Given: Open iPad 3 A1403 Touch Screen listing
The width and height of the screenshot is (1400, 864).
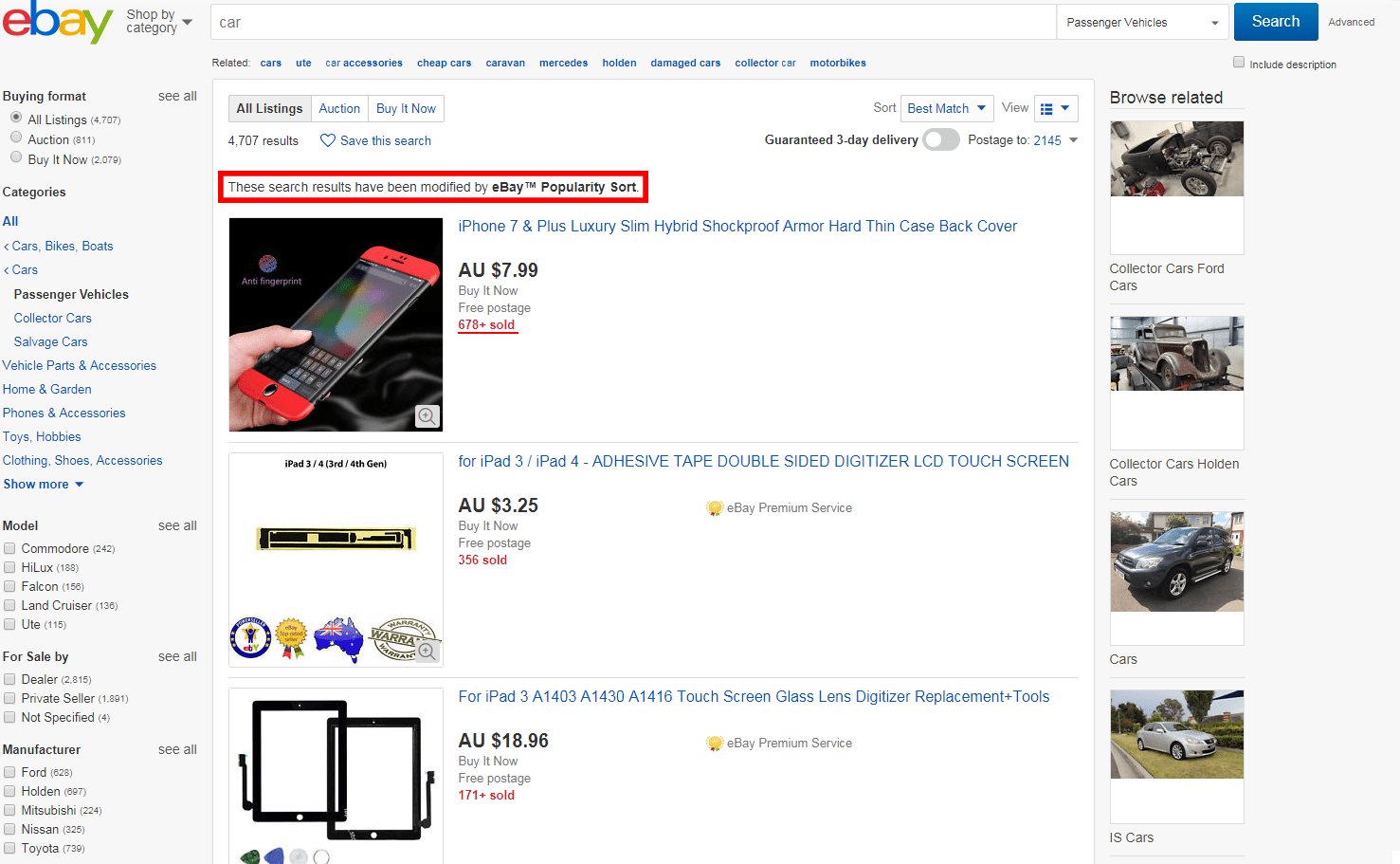Looking at the screenshot, I should (754, 696).
